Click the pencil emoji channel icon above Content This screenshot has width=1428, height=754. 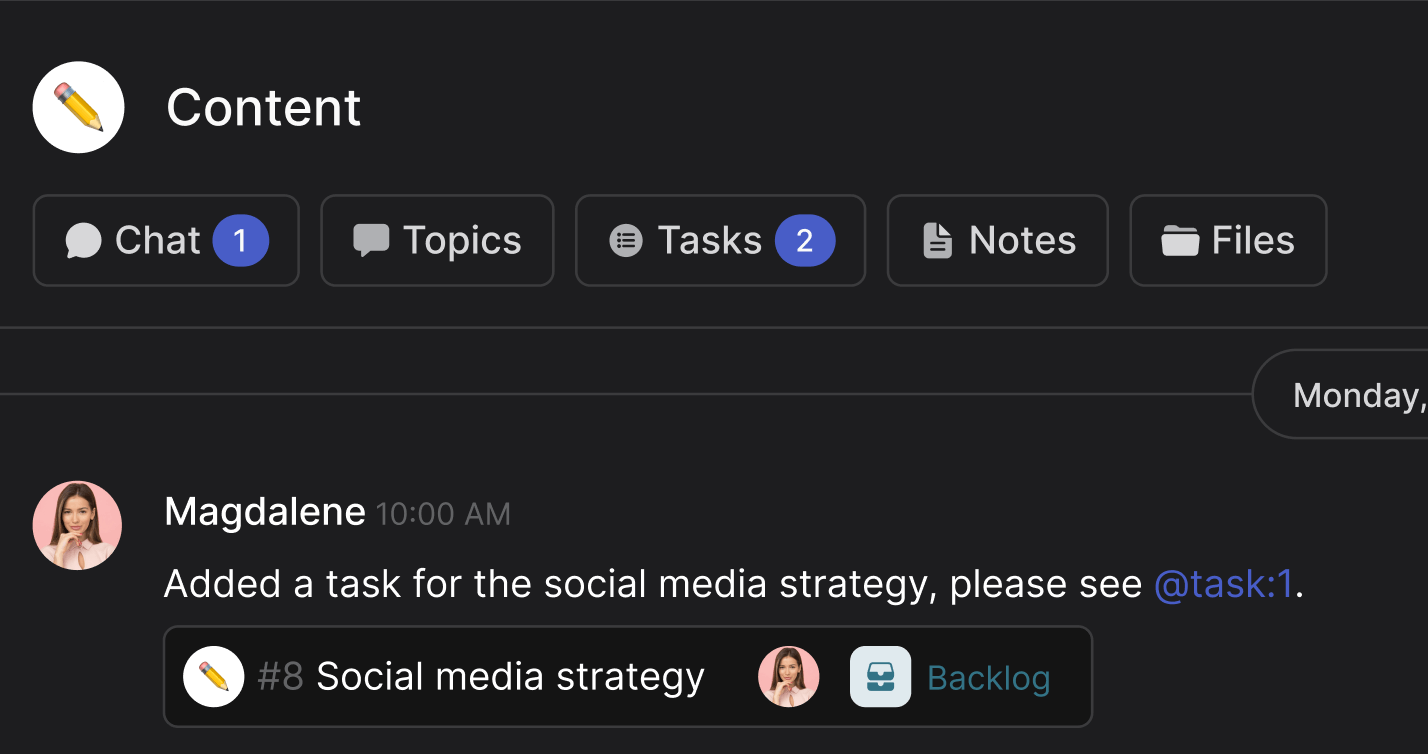(x=78, y=106)
